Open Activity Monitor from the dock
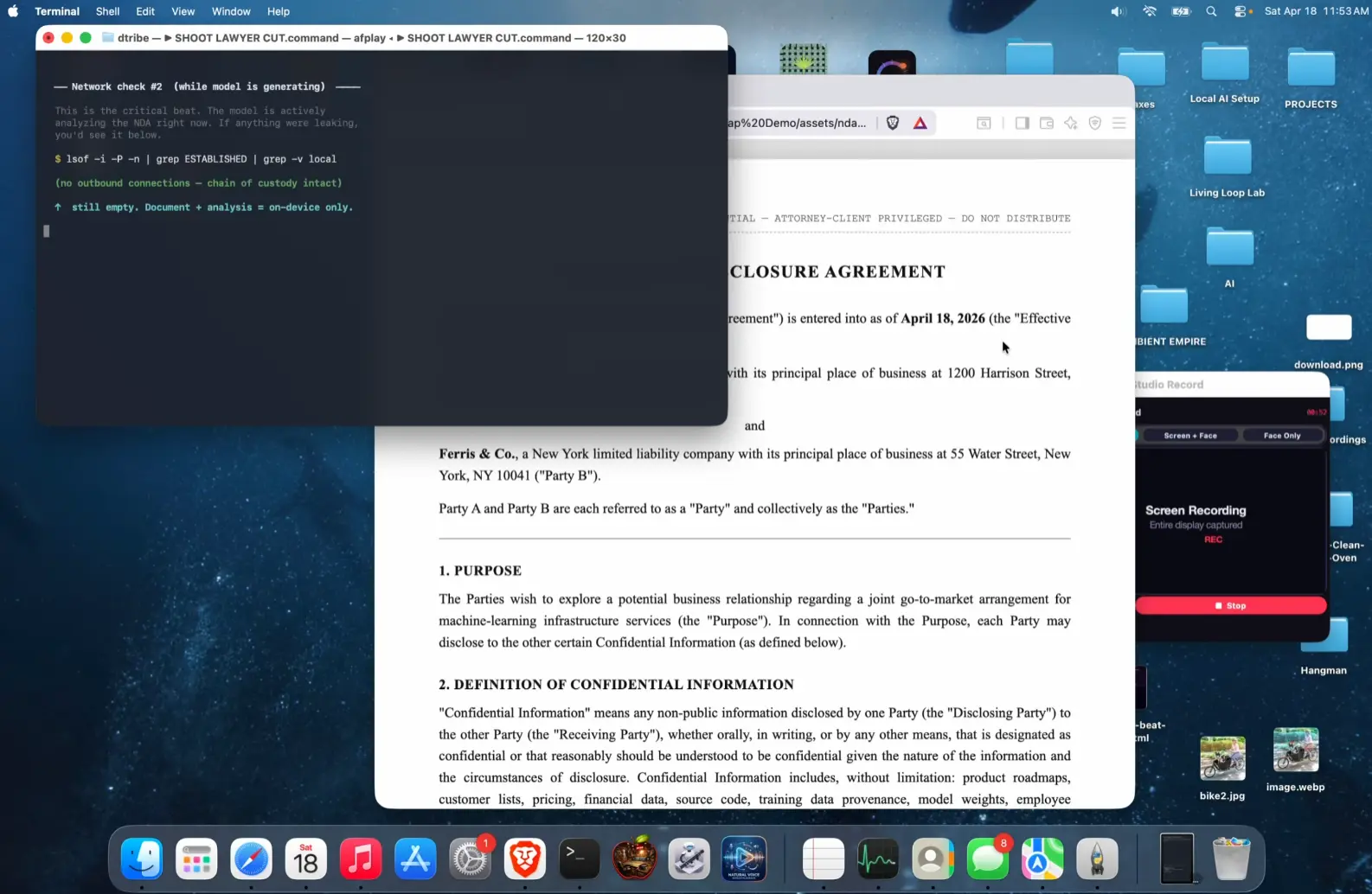This screenshot has width=1372, height=894. 878,859
